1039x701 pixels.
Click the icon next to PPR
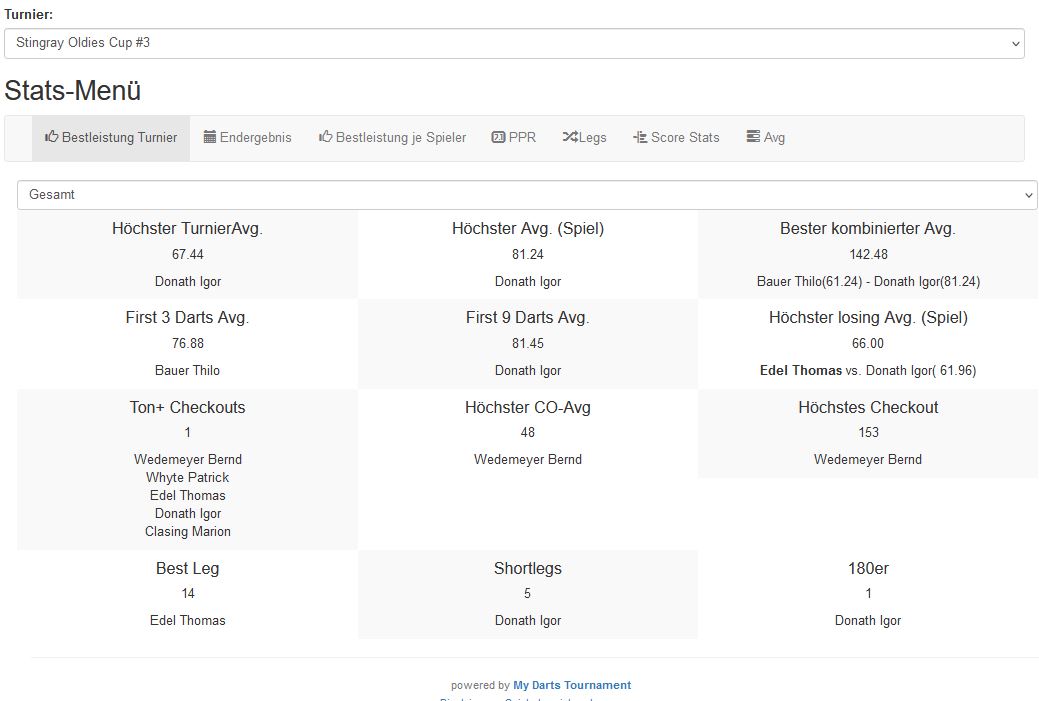(497, 137)
